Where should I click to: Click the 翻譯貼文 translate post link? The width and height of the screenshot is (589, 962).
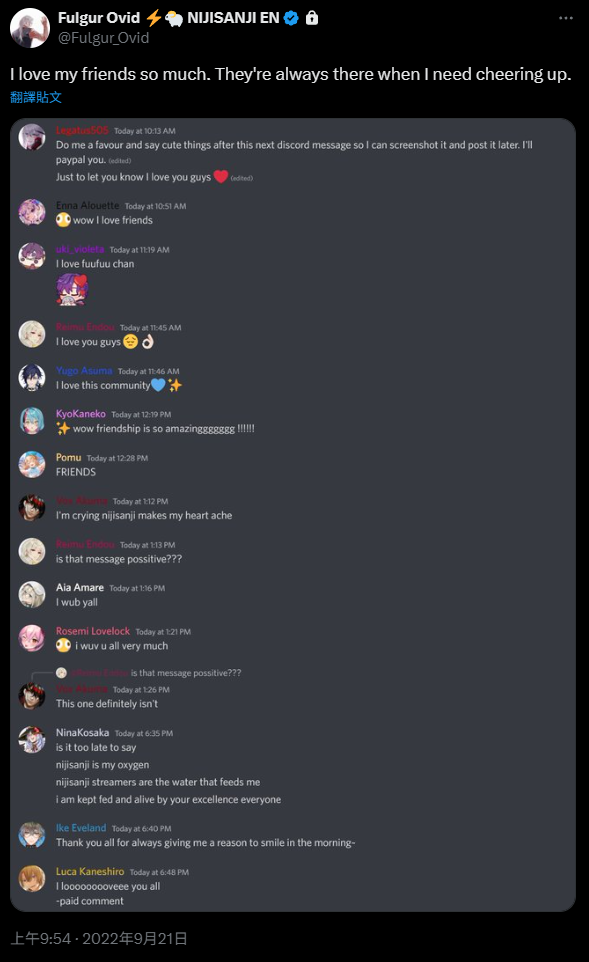click(x=36, y=97)
